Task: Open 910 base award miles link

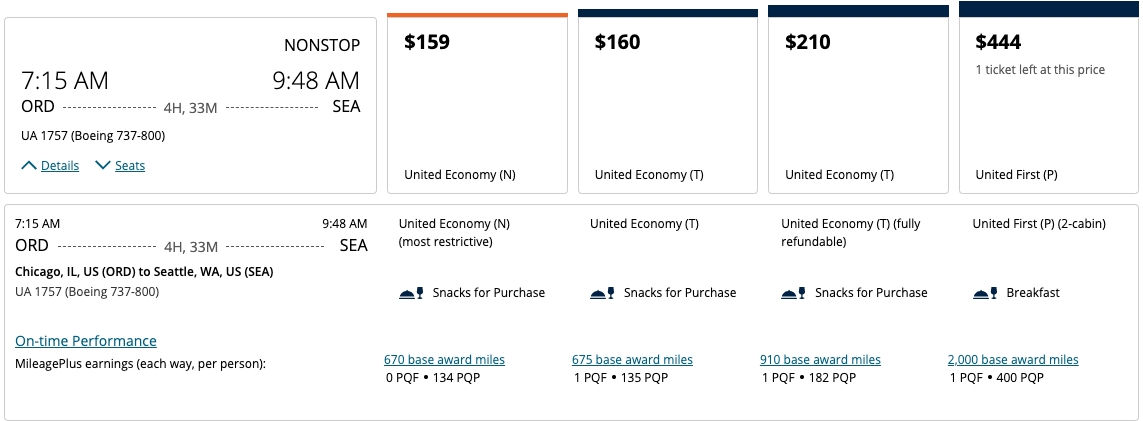Action: point(820,360)
